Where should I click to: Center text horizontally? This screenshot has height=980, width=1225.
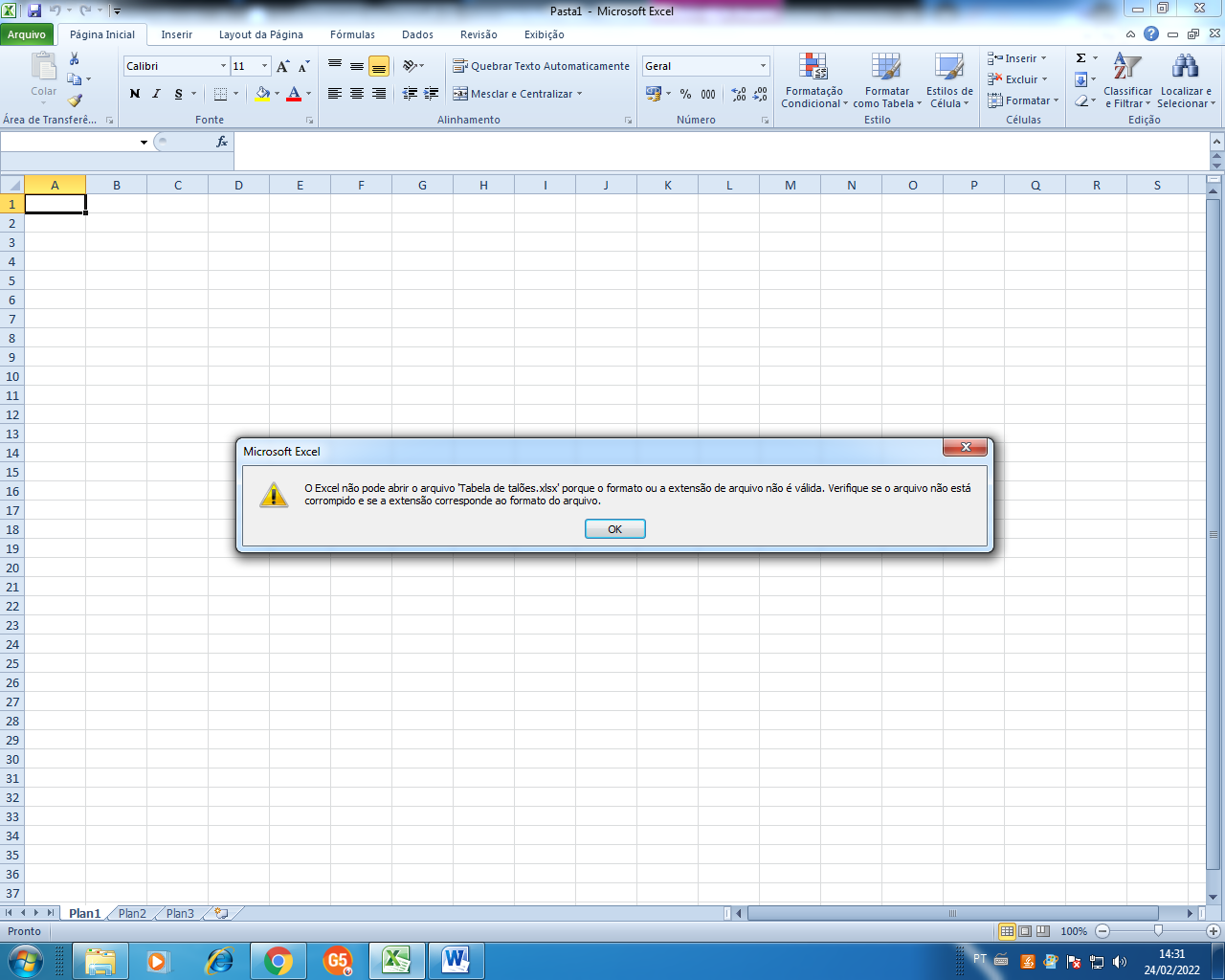(357, 94)
